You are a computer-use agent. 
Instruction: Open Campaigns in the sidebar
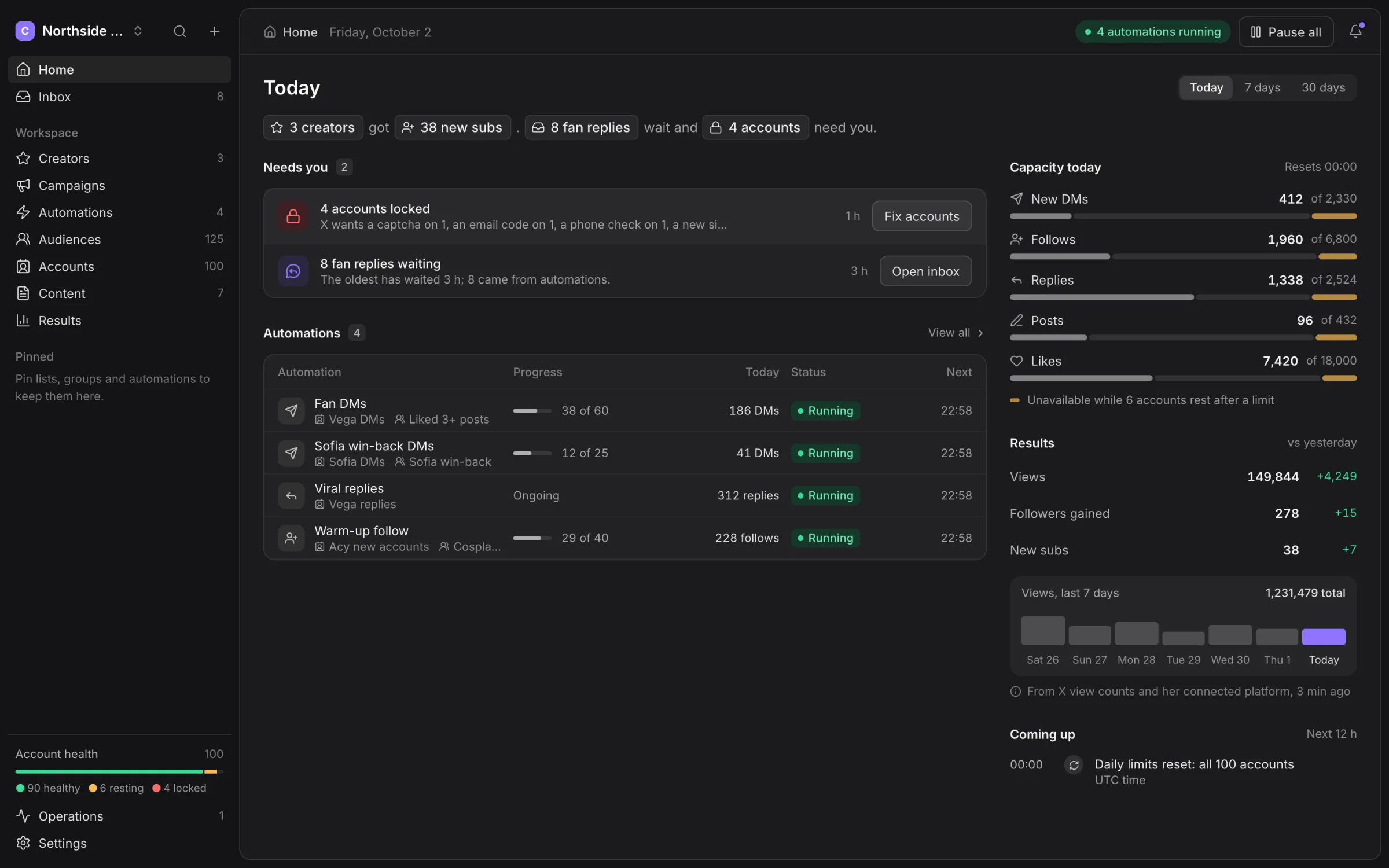coord(119,185)
